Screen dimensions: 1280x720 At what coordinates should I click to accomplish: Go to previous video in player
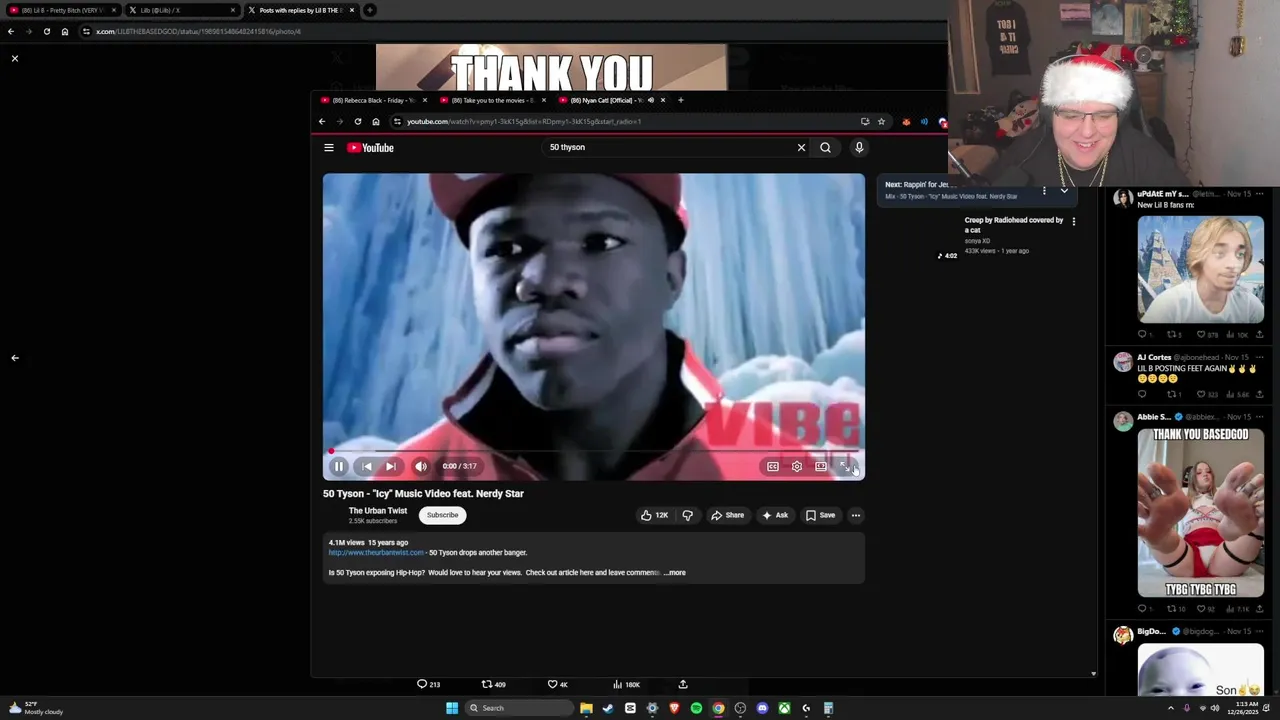pos(367,466)
